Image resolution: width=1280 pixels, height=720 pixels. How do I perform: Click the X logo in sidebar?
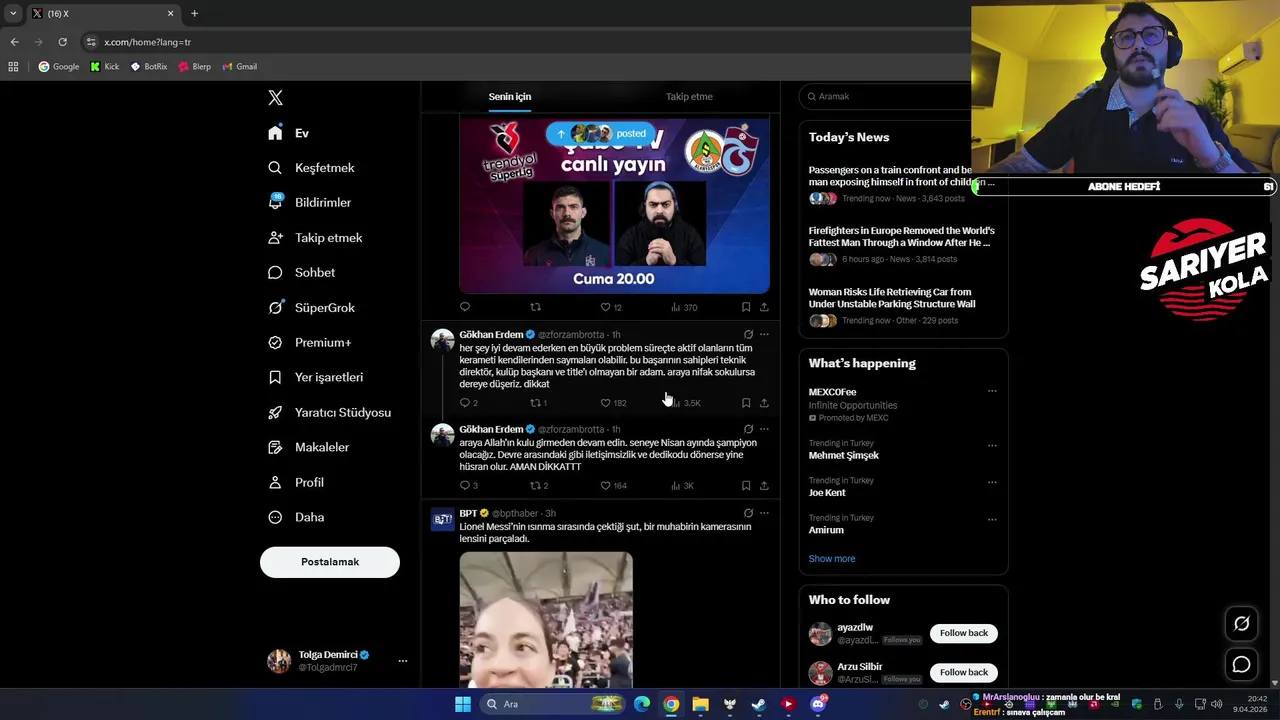click(275, 97)
